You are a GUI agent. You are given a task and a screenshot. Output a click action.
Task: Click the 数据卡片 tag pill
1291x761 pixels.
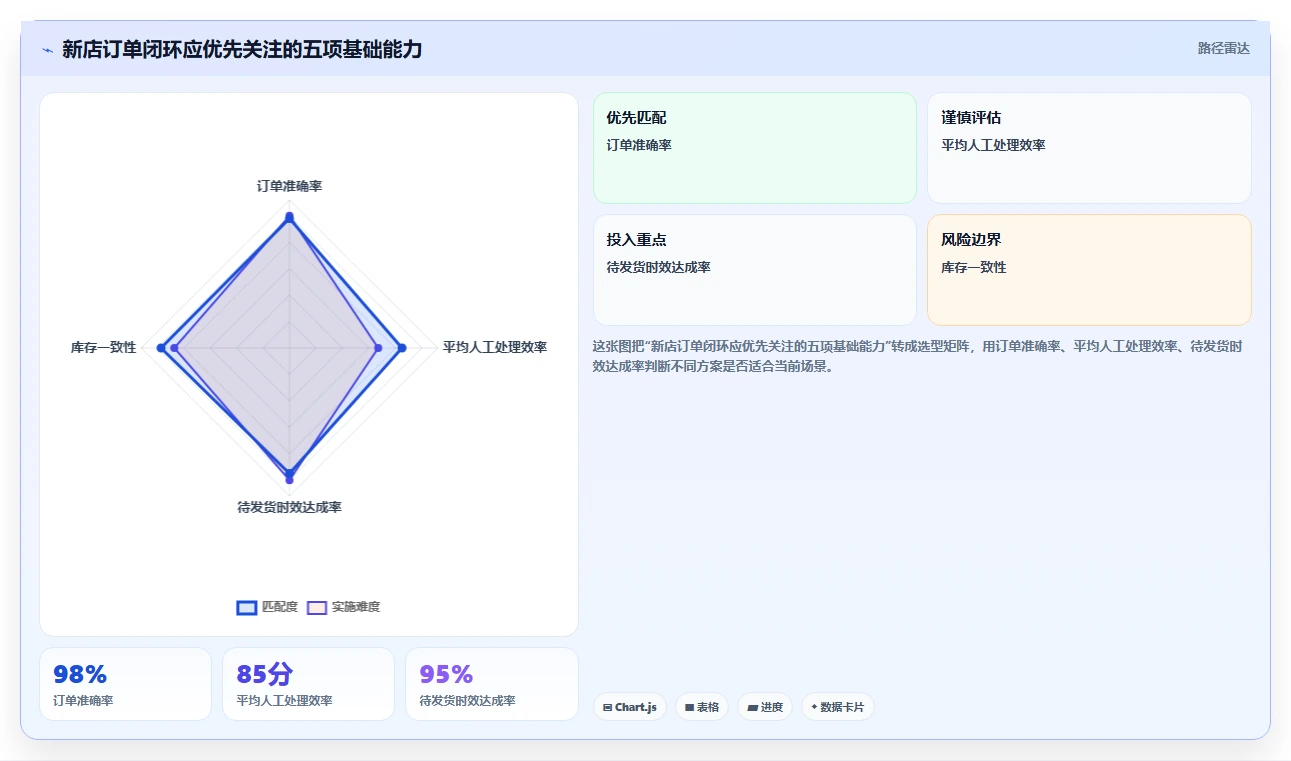coord(838,707)
